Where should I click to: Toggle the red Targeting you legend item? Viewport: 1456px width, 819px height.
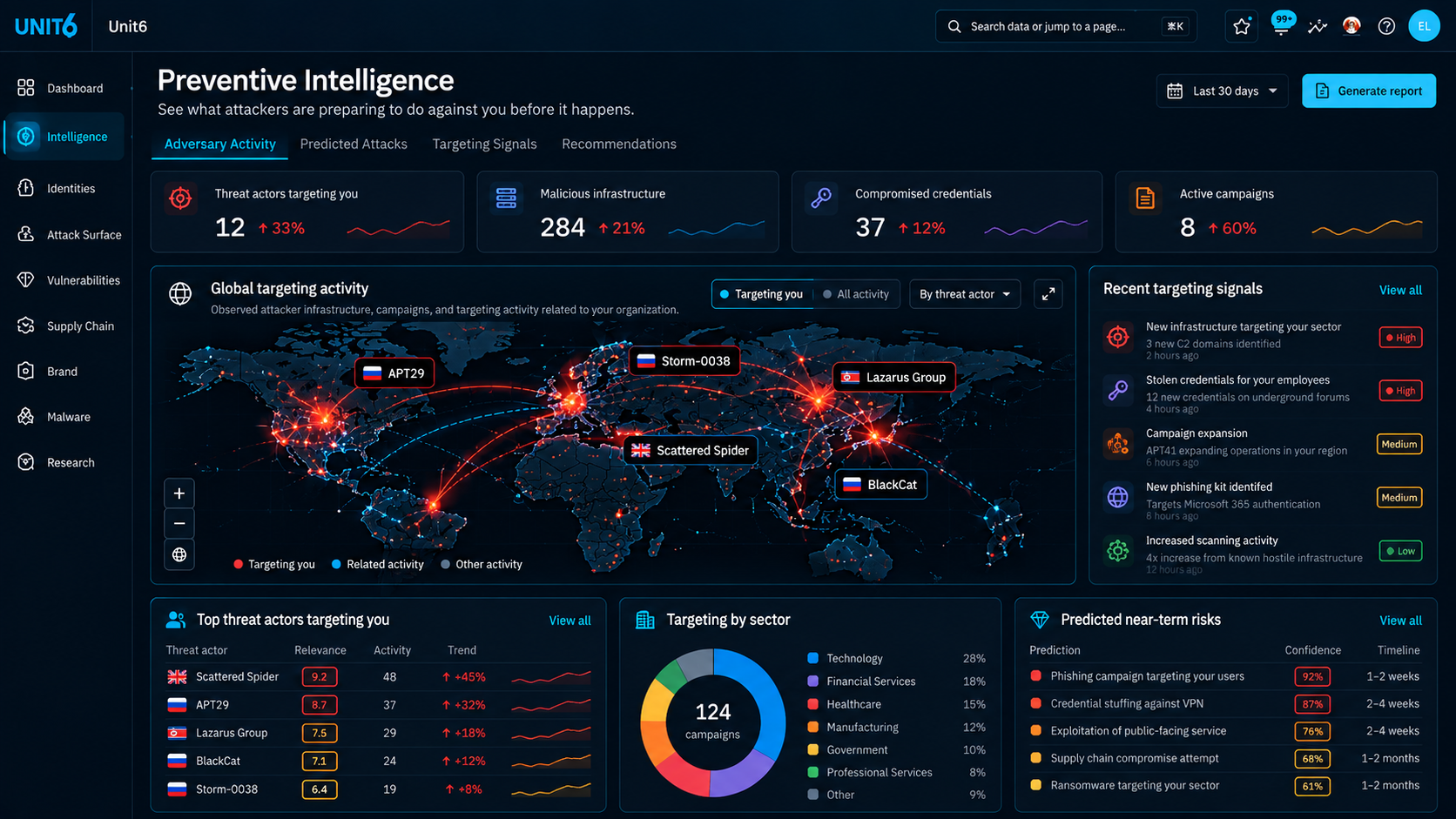point(274,564)
